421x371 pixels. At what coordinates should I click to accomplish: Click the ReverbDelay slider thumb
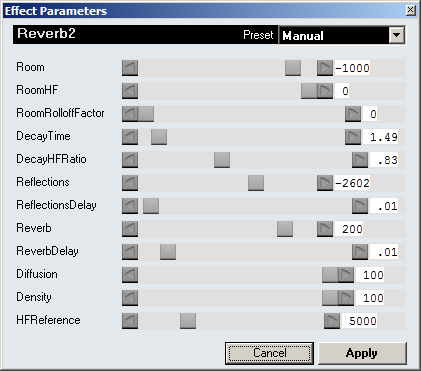tap(168, 252)
